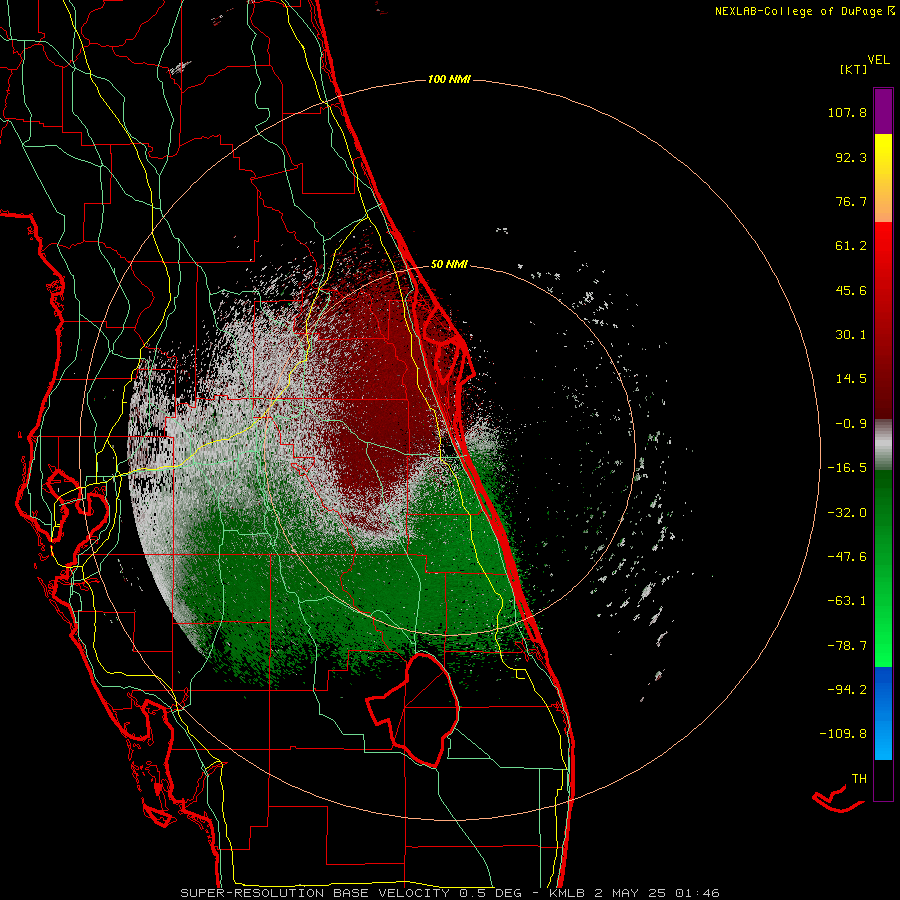Click the [KT] units label
Image resolution: width=900 pixels, height=900 pixels.
pos(854,69)
